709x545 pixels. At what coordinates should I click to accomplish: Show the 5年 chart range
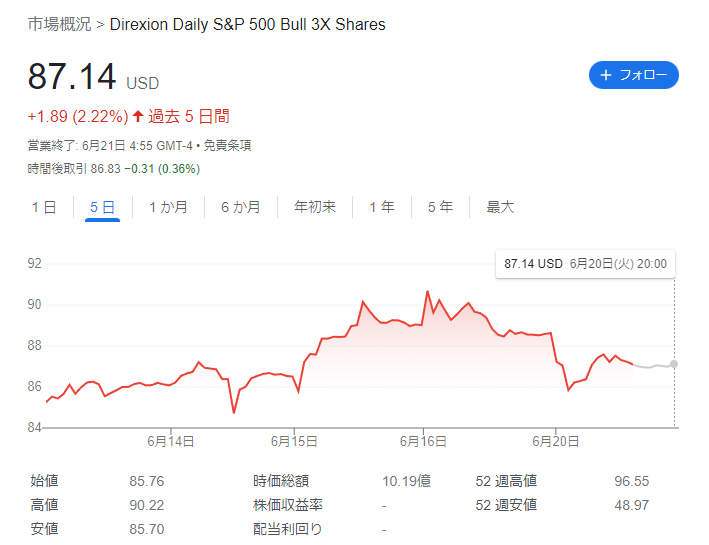(440, 207)
